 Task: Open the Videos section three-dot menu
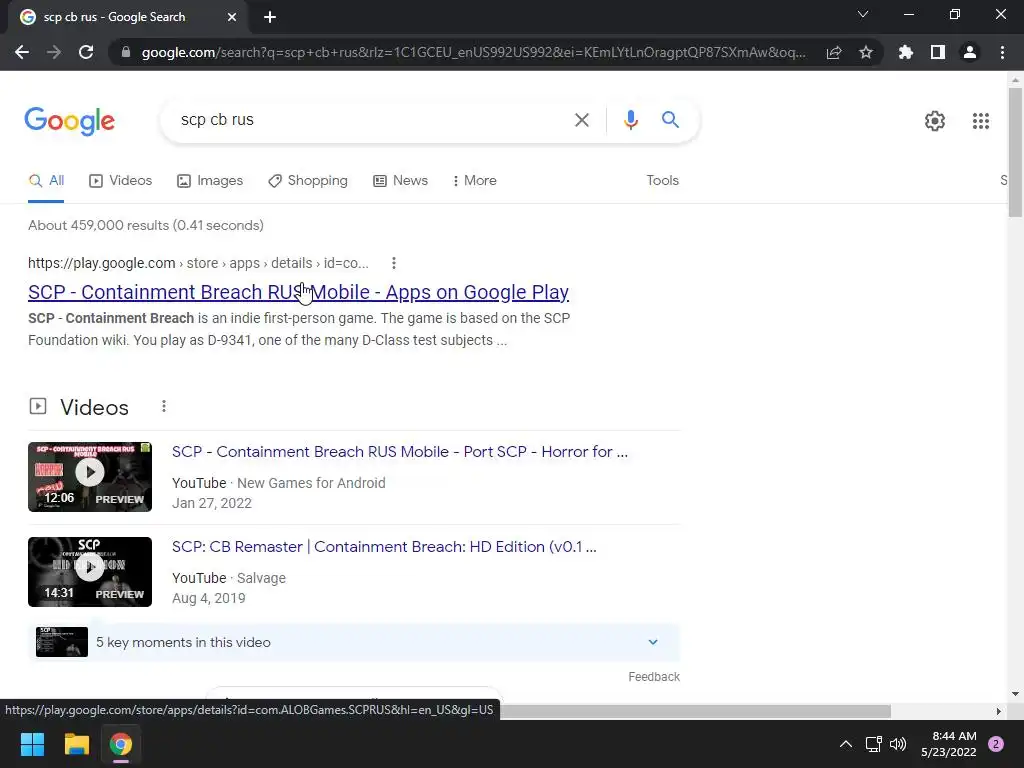tap(164, 407)
